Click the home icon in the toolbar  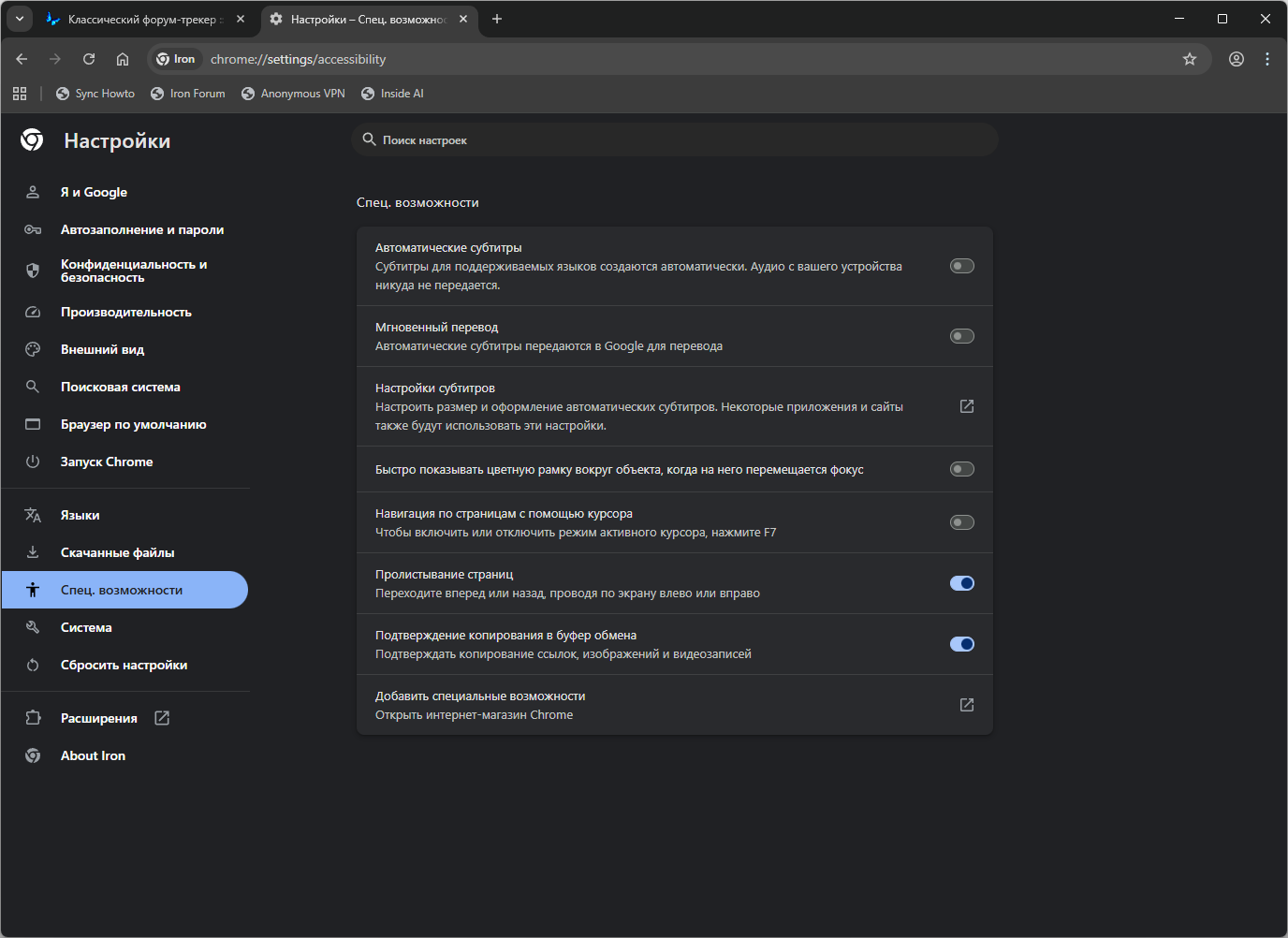[123, 59]
